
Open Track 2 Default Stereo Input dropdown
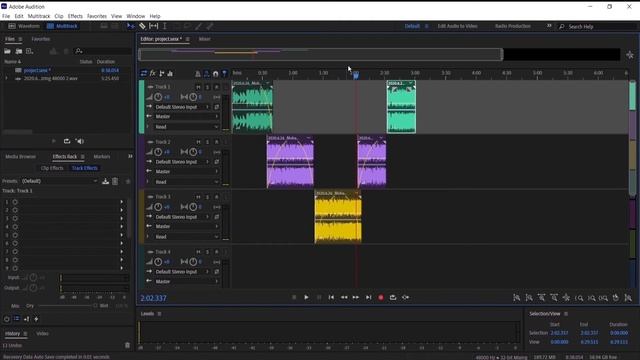182,162
